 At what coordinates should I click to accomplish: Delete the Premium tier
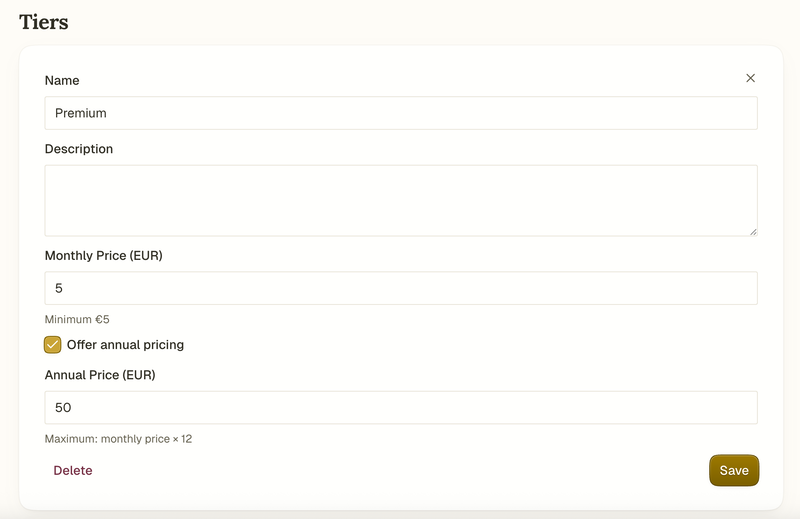[x=73, y=470]
